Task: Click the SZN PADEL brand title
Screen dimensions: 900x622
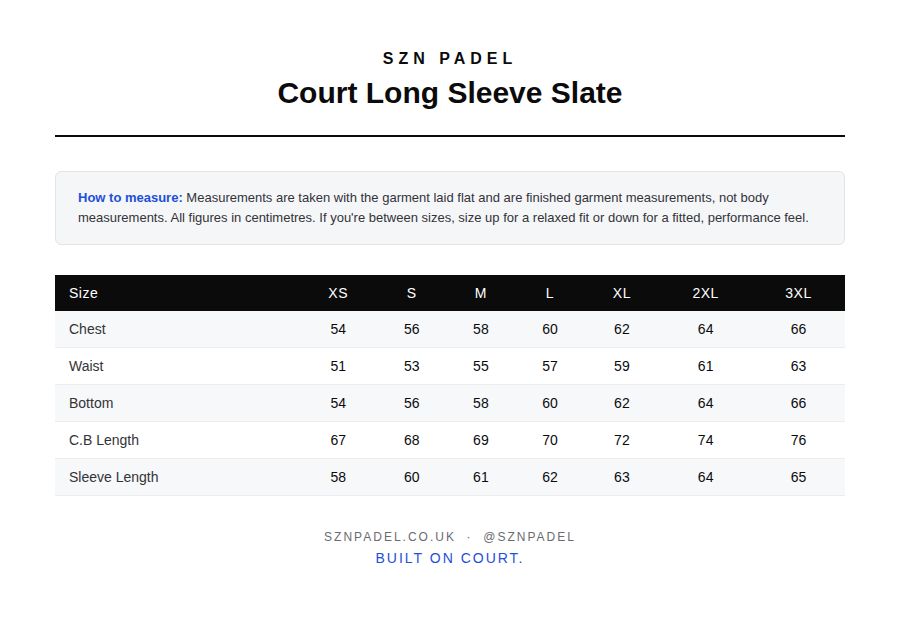Action: pos(449,59)
